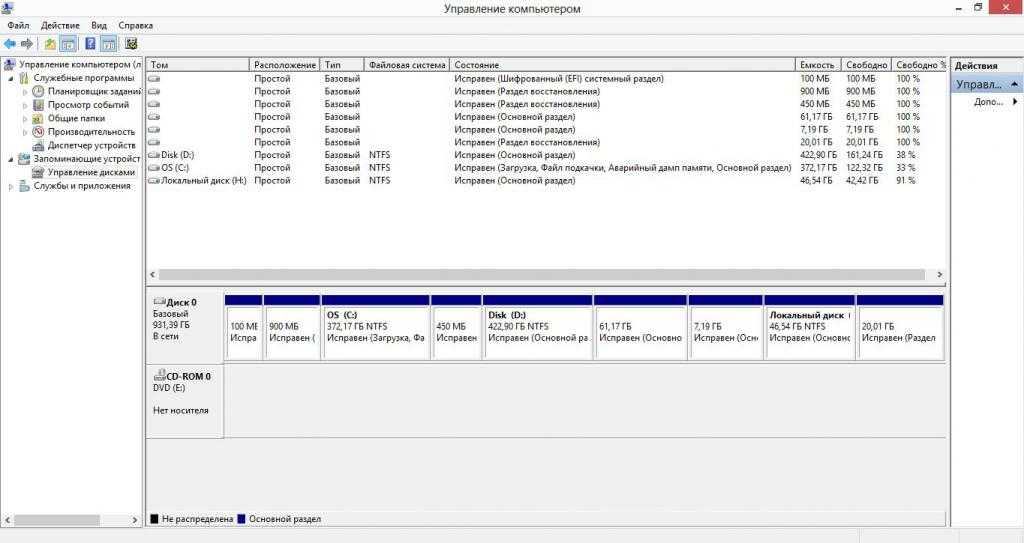Expand the Службы и приложения node
Image resolution: width=1024 pixels, height=543 pixels.
pos(12,186)
